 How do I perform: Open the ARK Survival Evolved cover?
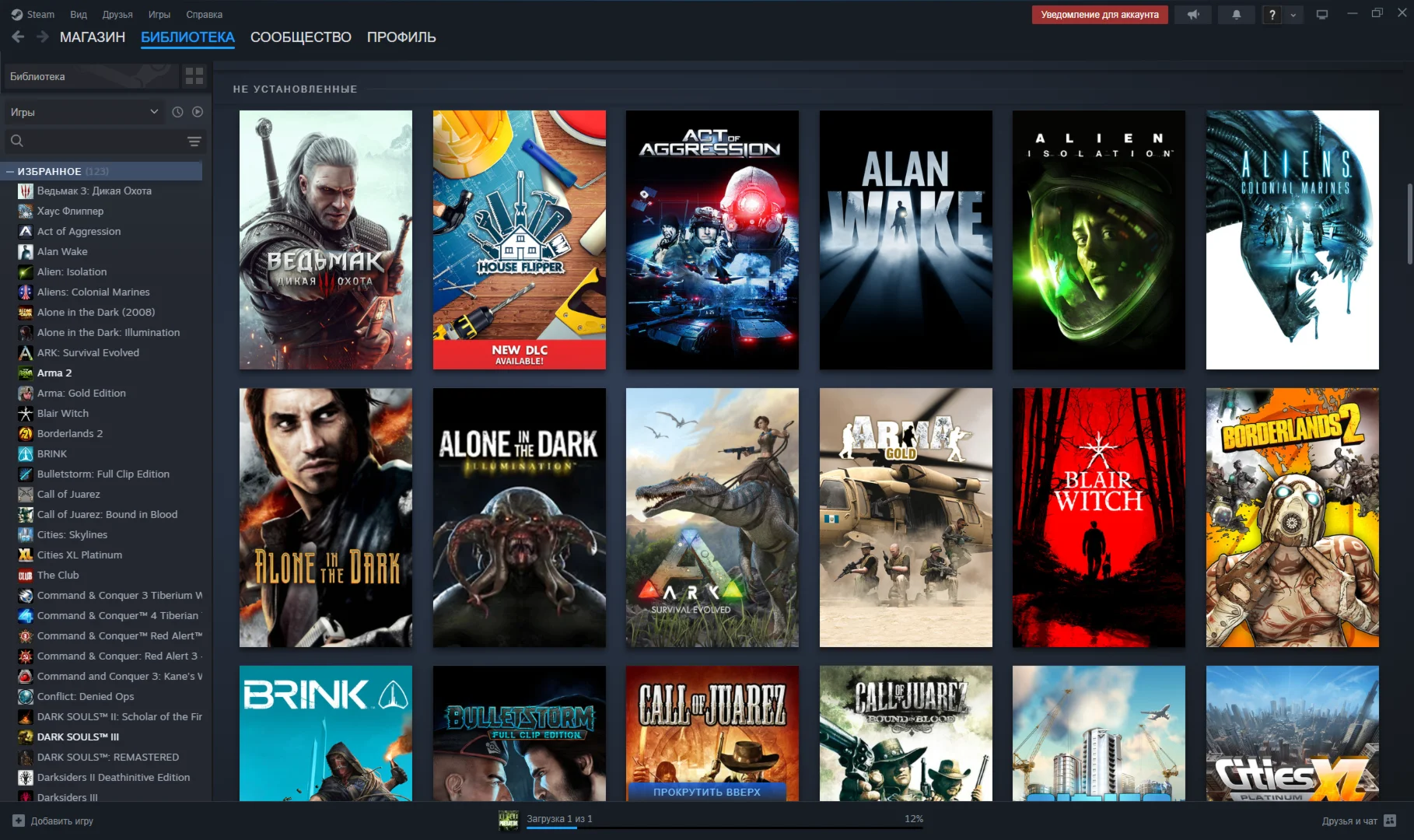tap(712, 517)
